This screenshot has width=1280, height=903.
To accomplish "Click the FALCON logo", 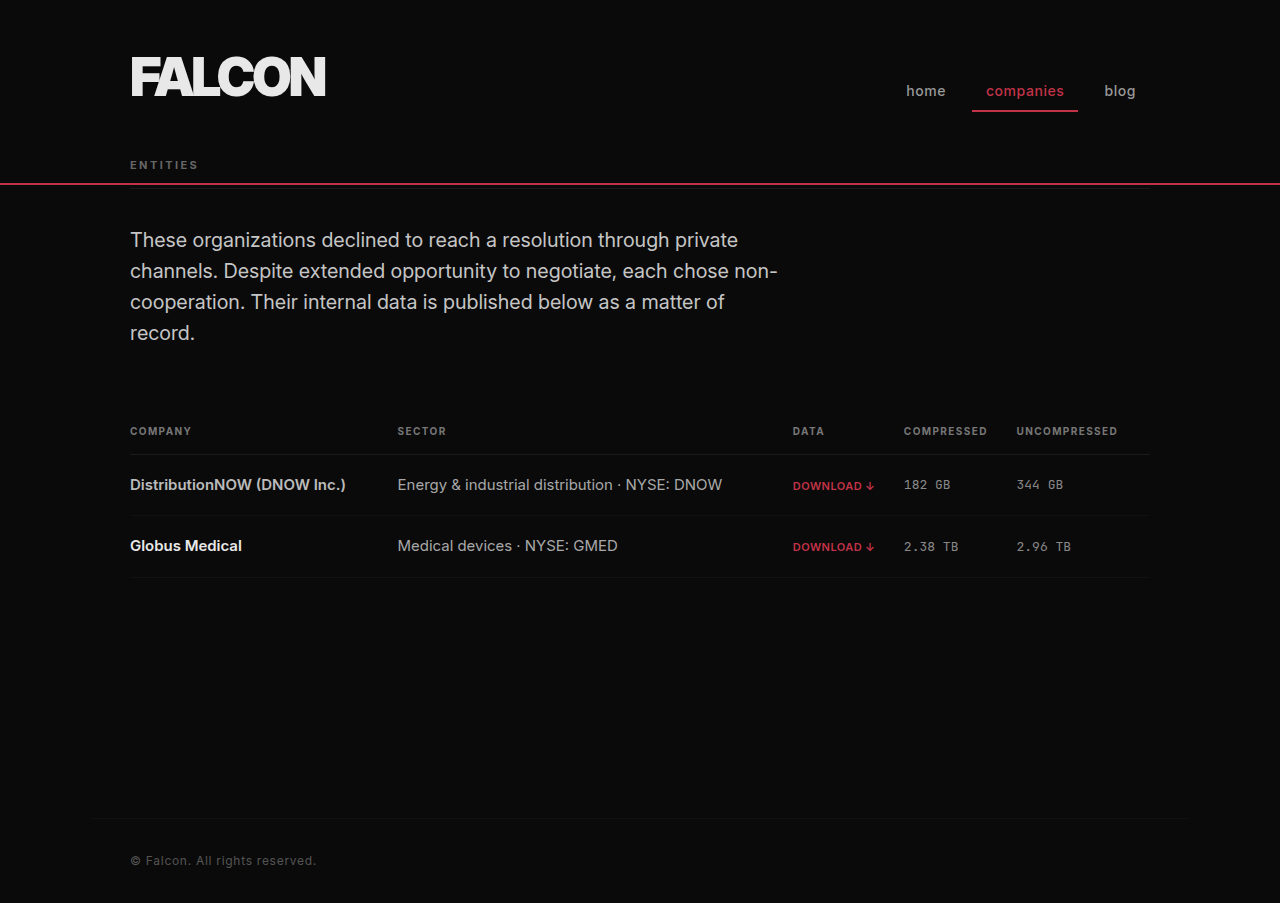I will (x=228, y=77).
